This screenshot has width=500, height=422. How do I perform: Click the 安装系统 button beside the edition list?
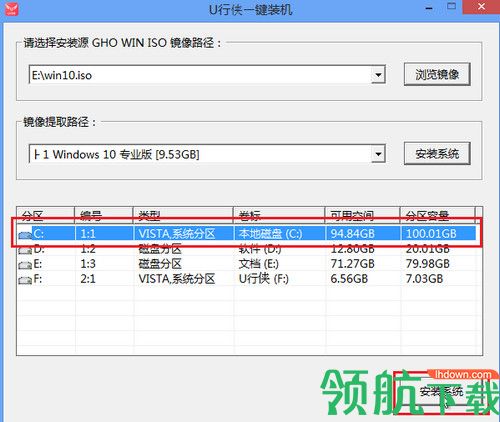click(437, 153)
